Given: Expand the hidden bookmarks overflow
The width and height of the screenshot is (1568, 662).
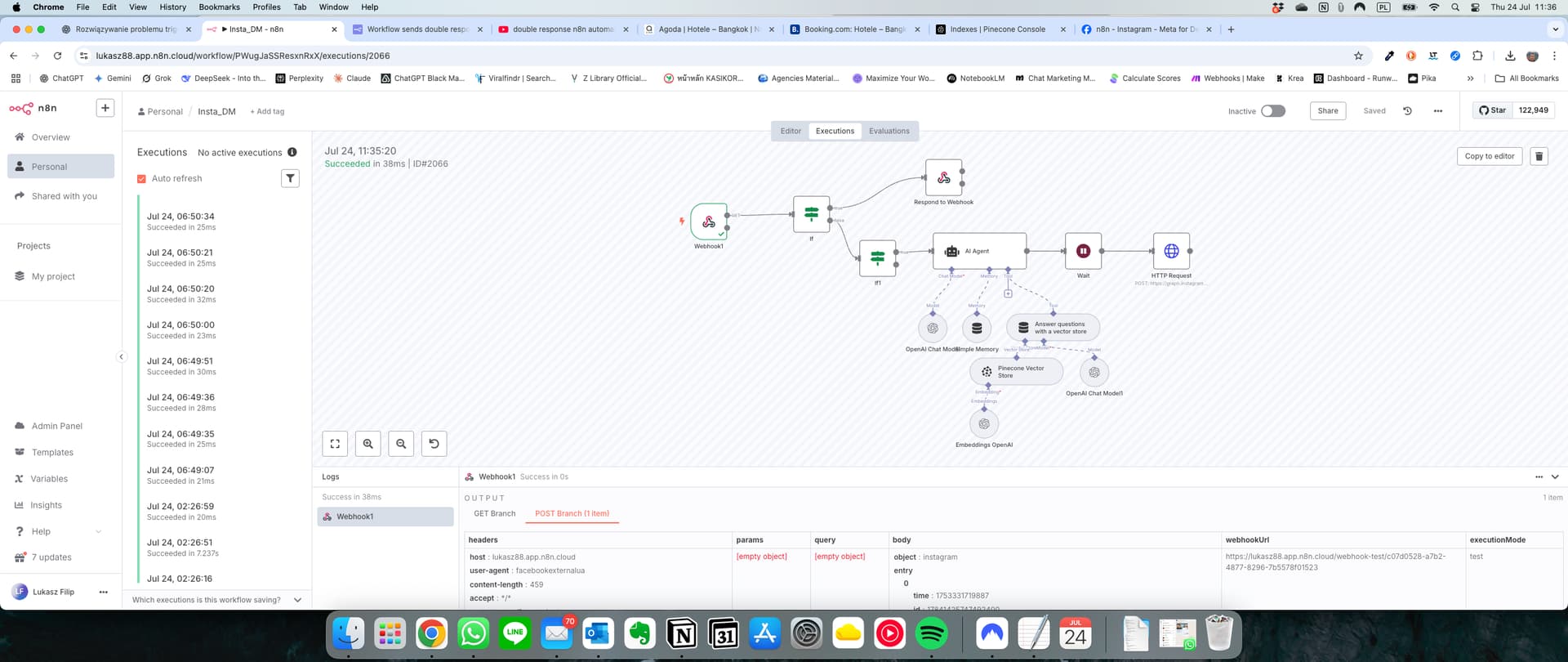Looking at the screenshot, I should click(1470, 78).
